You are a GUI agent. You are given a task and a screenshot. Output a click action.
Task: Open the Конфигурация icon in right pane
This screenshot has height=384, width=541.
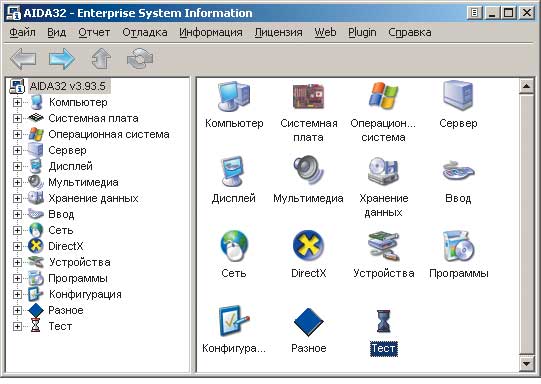[234, 321]
